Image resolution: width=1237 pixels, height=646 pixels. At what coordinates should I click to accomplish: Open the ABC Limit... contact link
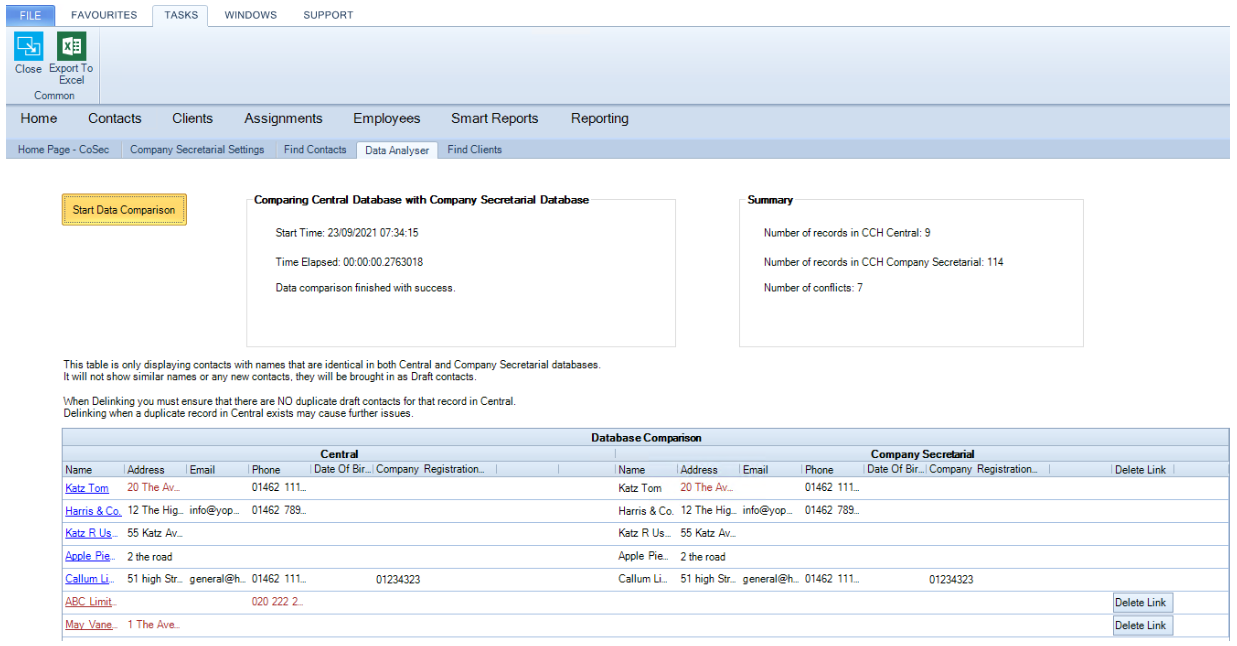click(91, 602)
